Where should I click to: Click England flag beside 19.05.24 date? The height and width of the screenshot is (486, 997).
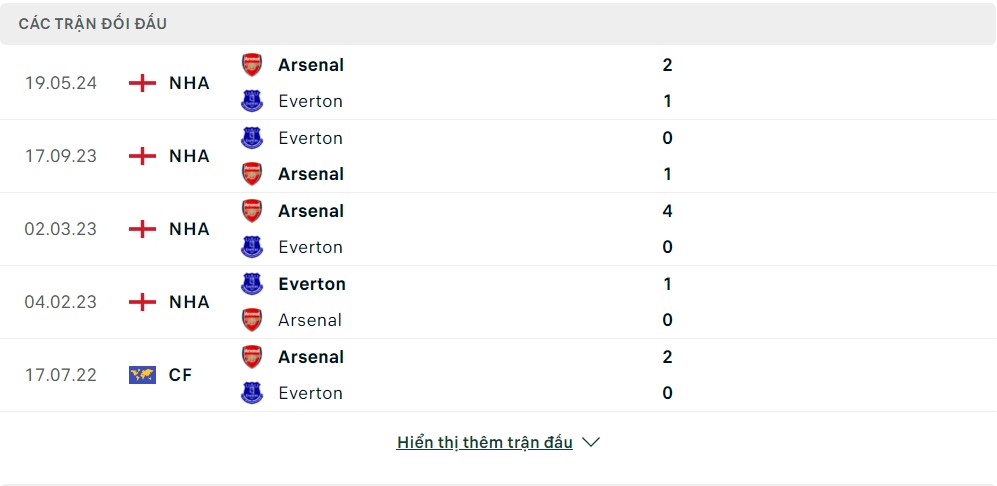pyautogui.click(x=143, y=83)
